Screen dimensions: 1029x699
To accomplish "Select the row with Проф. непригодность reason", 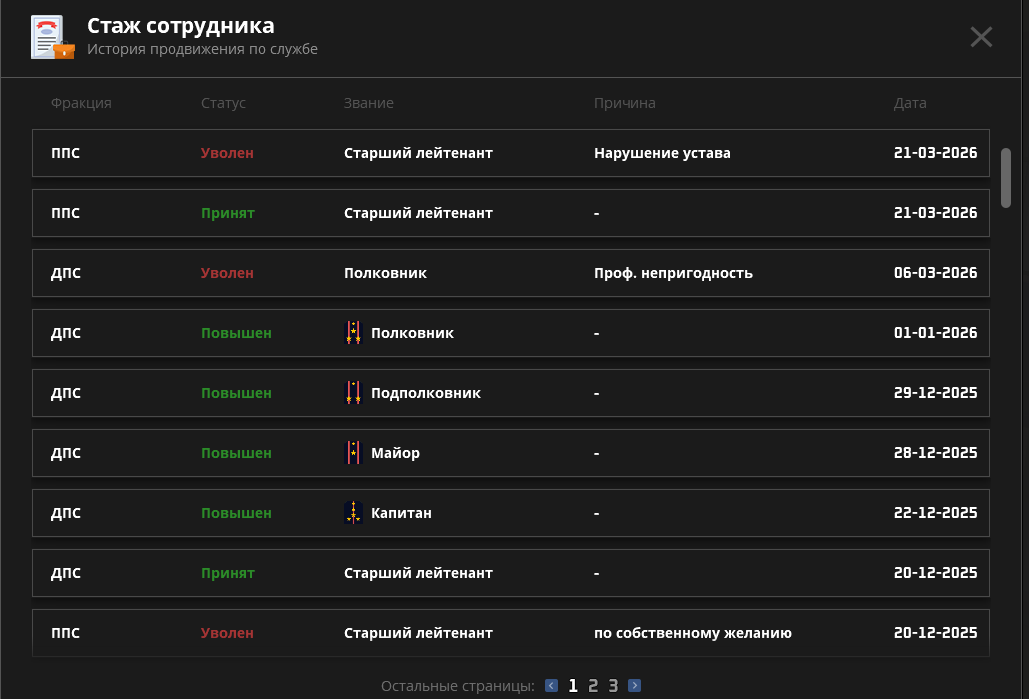I will pos(510,273).
